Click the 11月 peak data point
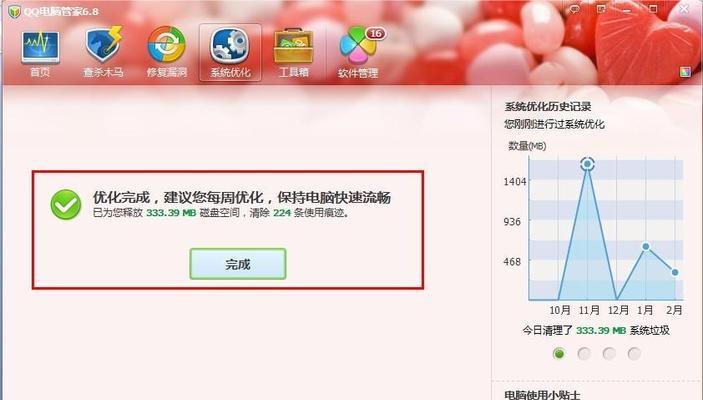 pyautogui.click(x=587, y=164)
